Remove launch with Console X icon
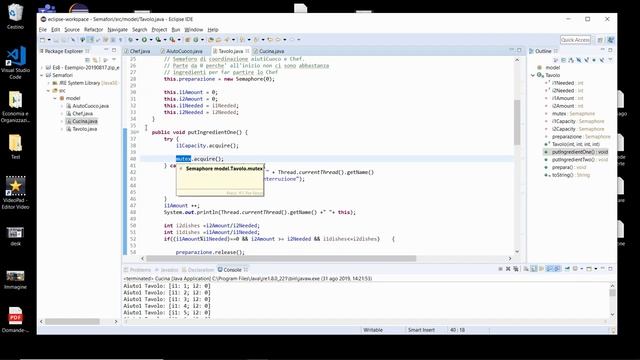This screenshot has width=640, height=360. coord(508,269)
